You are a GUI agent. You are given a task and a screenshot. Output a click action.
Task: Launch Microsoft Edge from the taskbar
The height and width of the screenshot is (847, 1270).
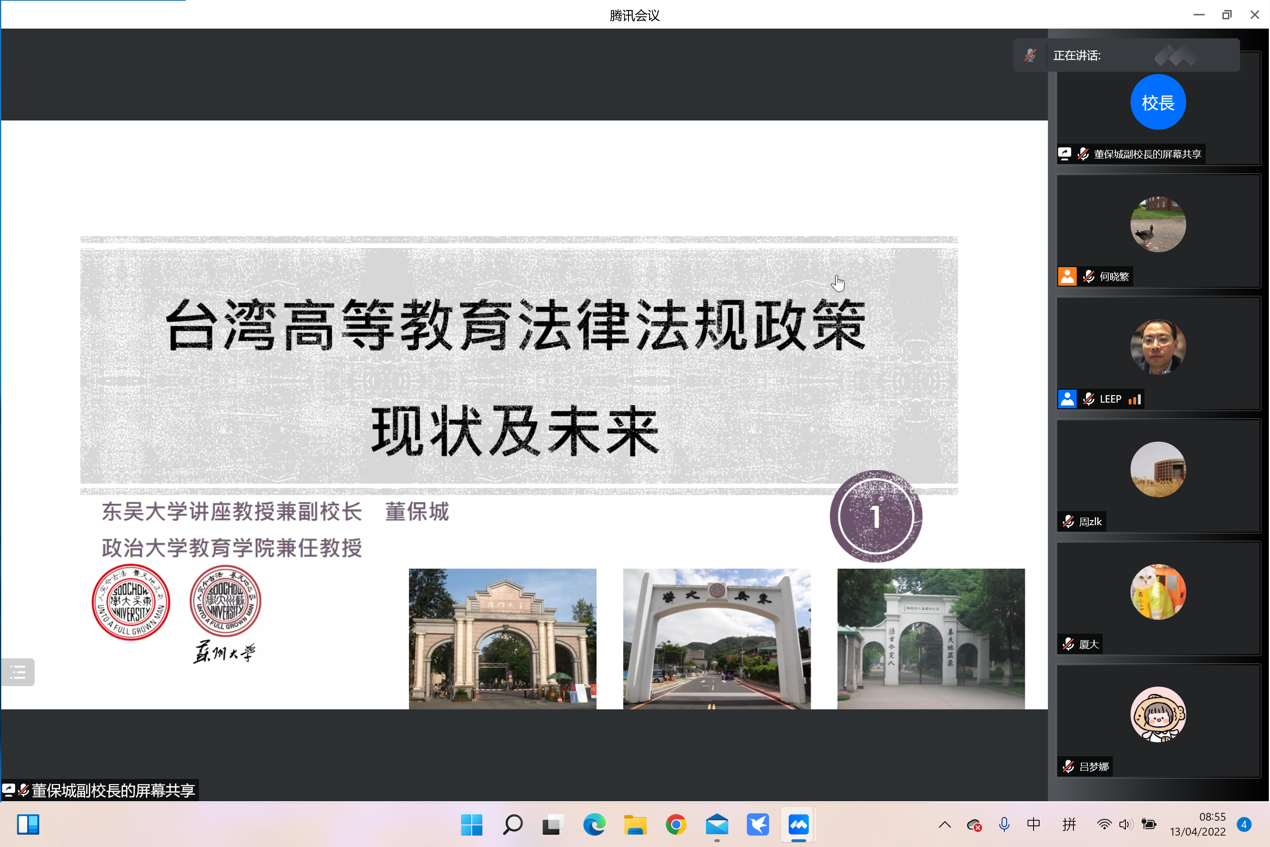(x=594, y=825)
